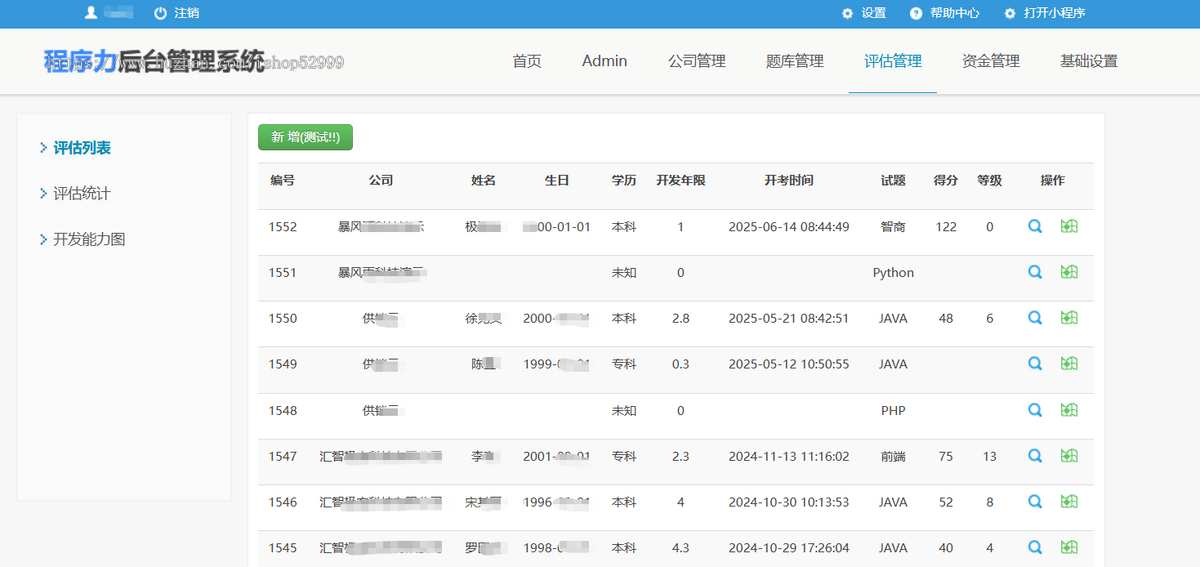Open the Admin navigation tab
Viewport: 1200px width, 567px height.
click(x=605, y=61)
